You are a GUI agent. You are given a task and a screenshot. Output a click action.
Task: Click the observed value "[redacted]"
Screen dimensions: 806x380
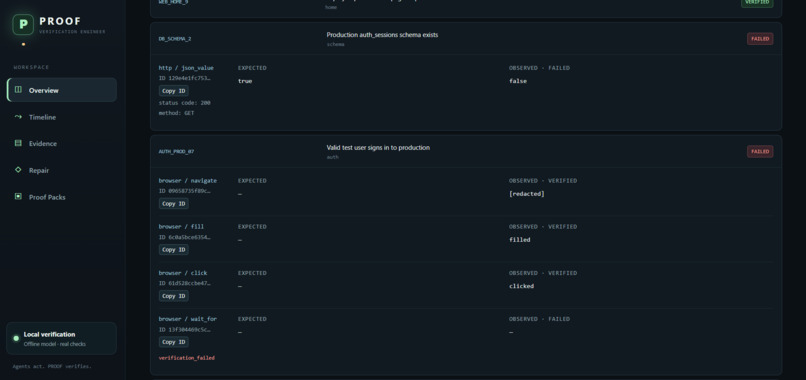point(527,194)
